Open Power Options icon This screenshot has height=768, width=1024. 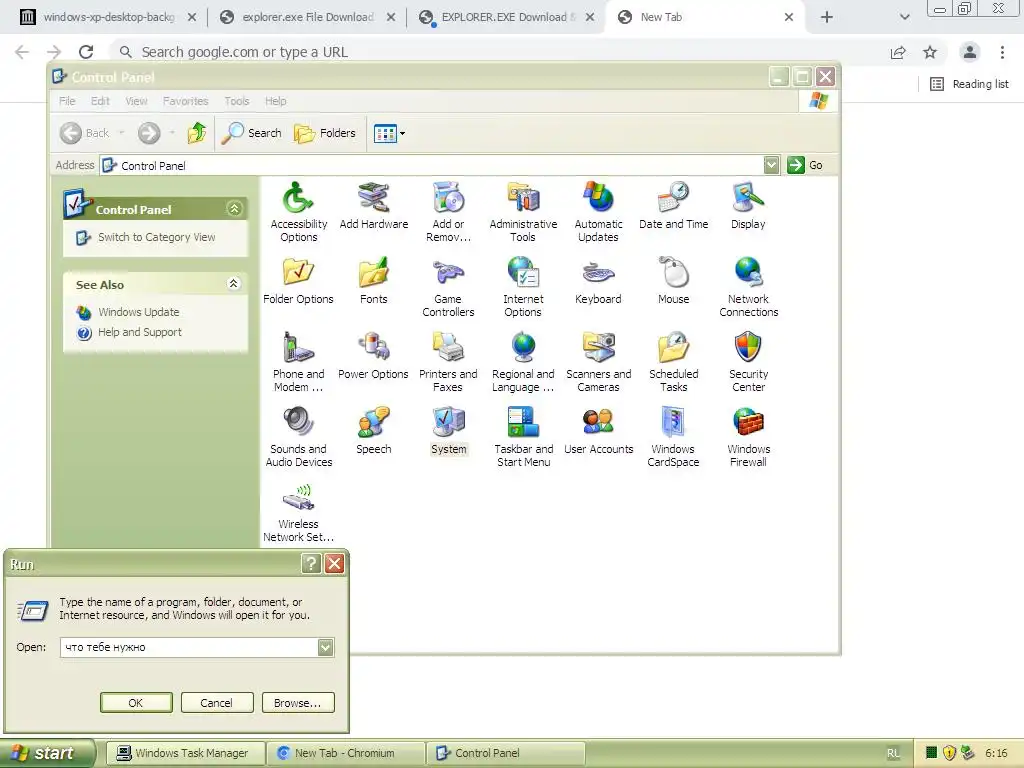(374, 356)
